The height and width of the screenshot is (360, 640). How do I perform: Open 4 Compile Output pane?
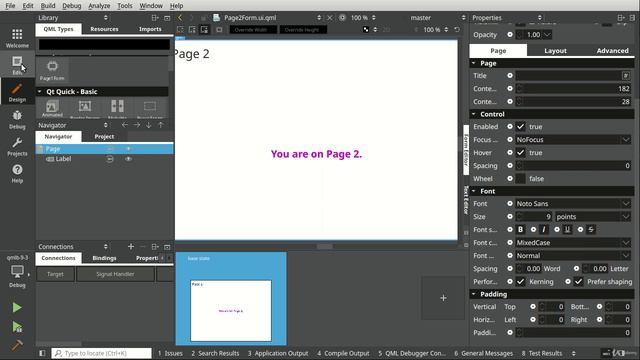[x=343, y=353]
